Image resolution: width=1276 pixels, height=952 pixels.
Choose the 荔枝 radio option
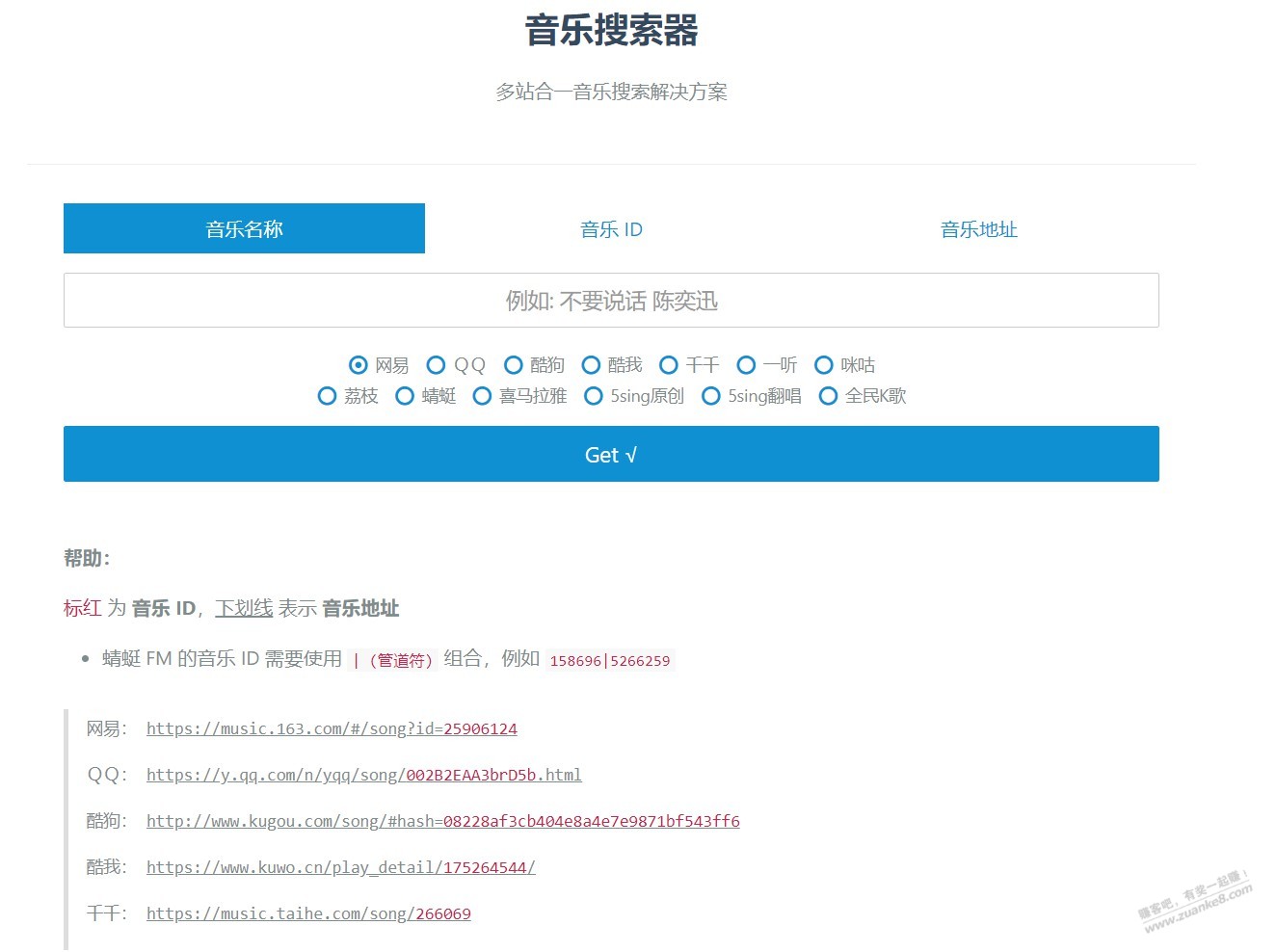[328, 396]
